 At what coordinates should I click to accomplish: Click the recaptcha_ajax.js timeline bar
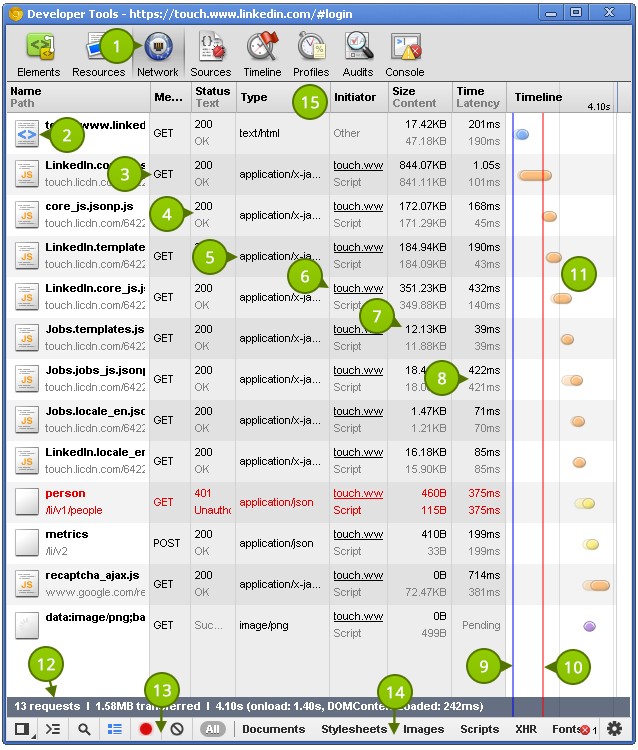[596, 585]
